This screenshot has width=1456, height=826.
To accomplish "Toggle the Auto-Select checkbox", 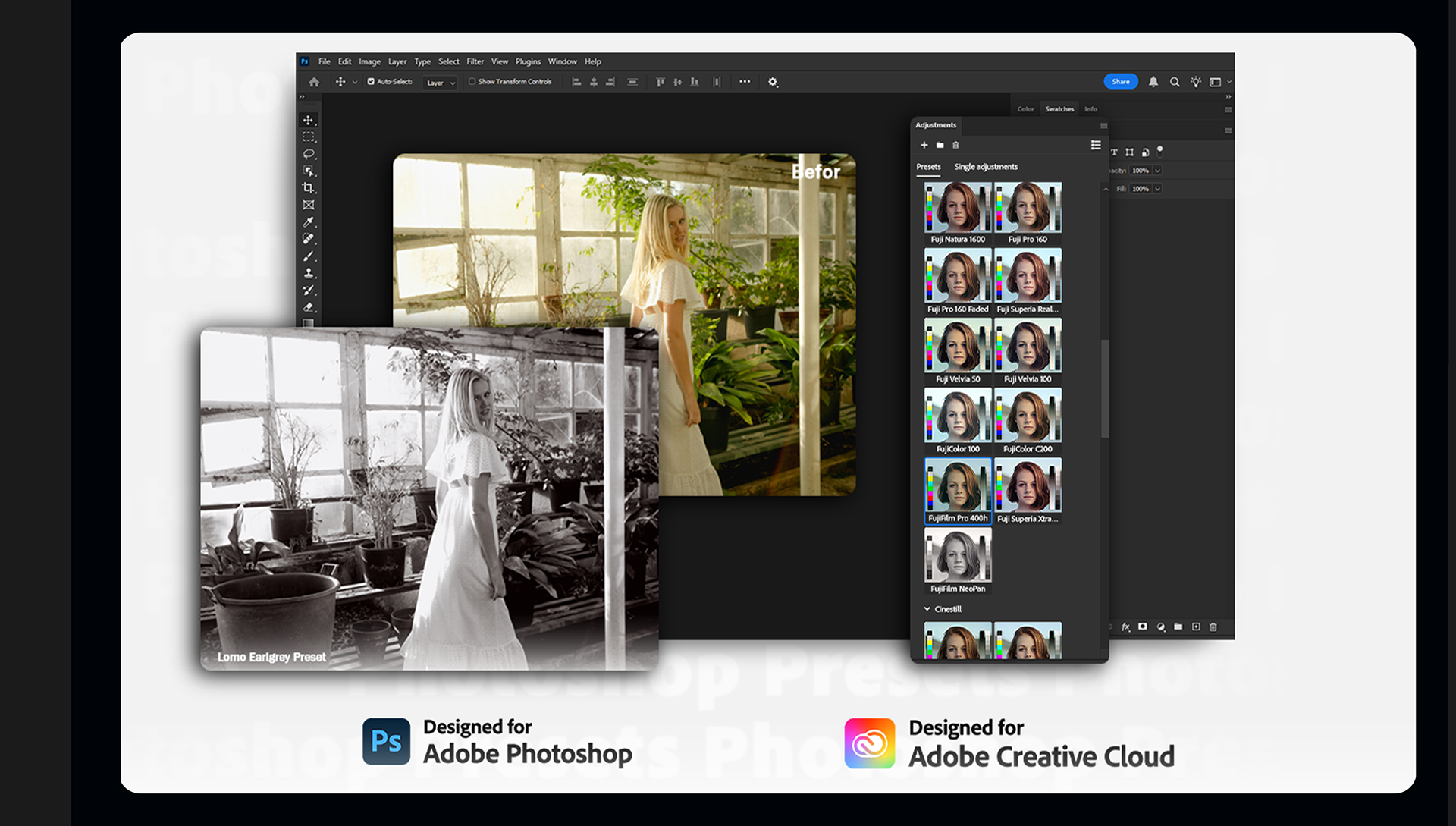I will (x=371, y=81).
